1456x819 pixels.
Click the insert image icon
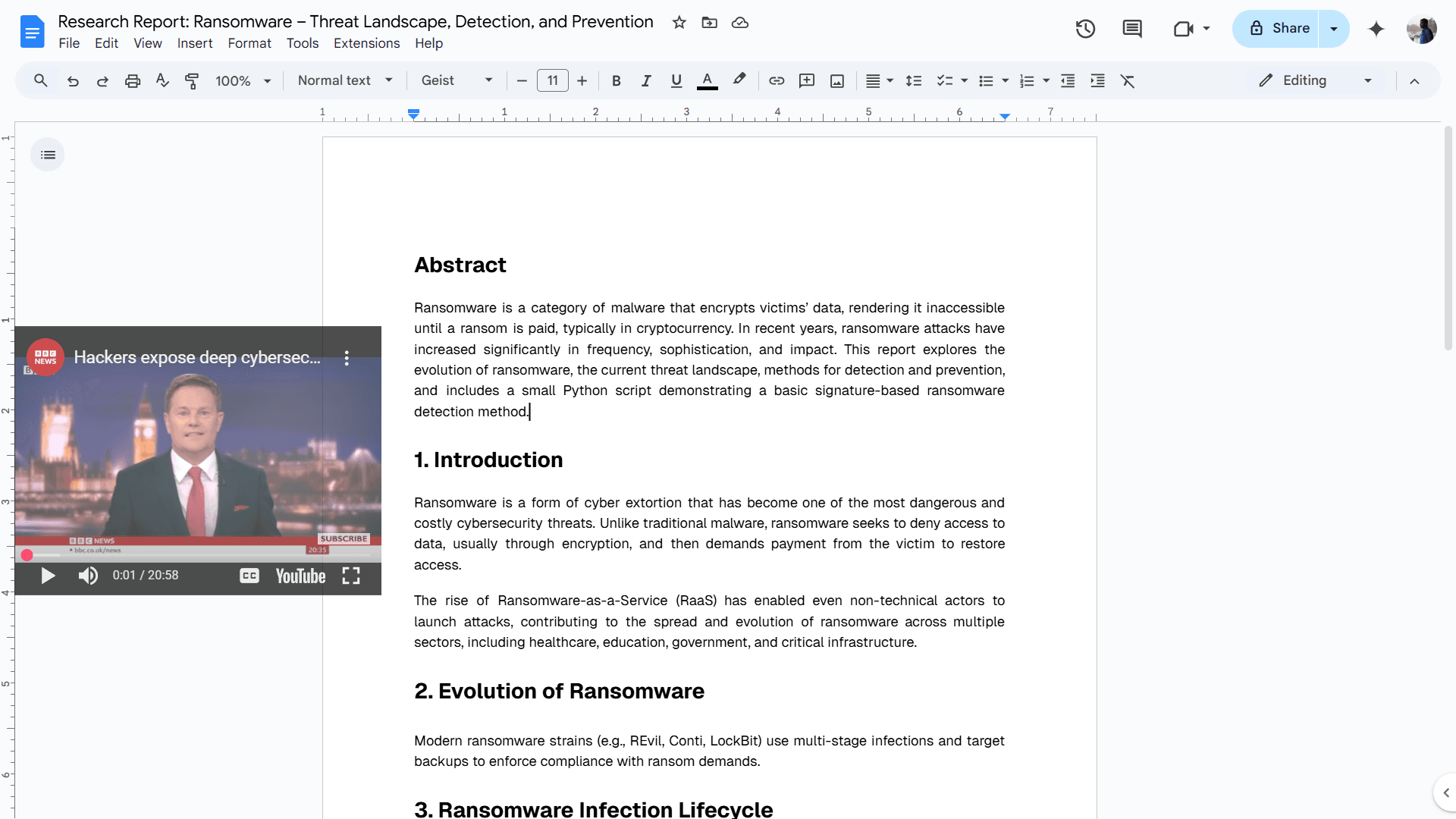click(x=837, y=81)
